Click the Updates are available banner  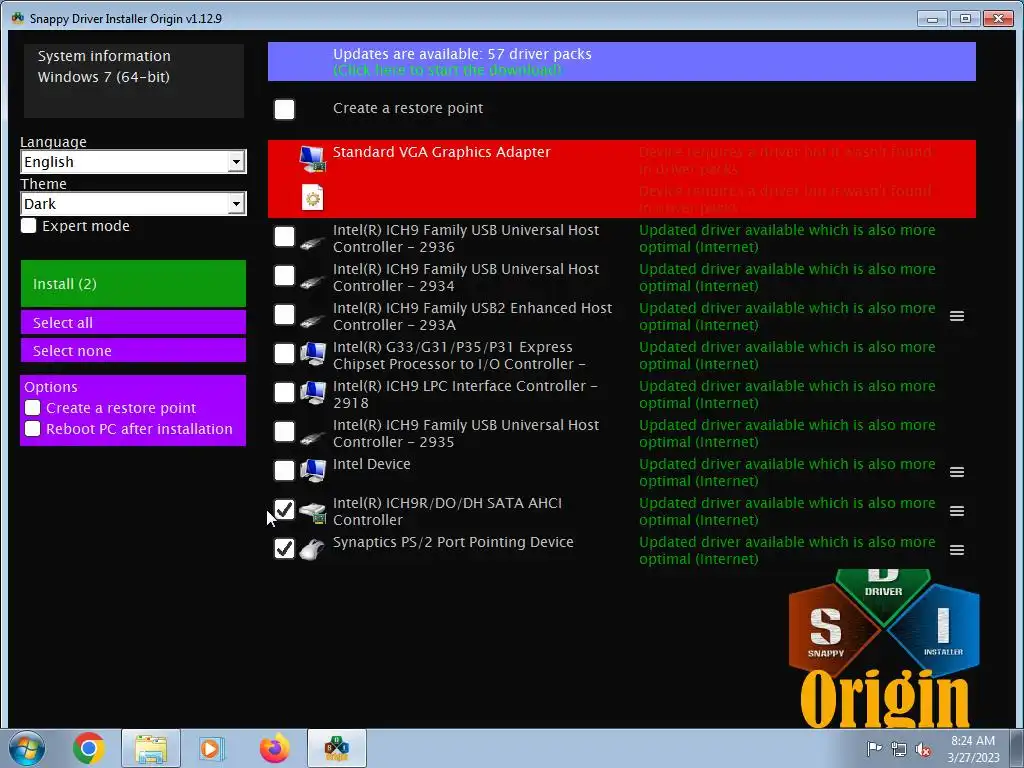622,61
